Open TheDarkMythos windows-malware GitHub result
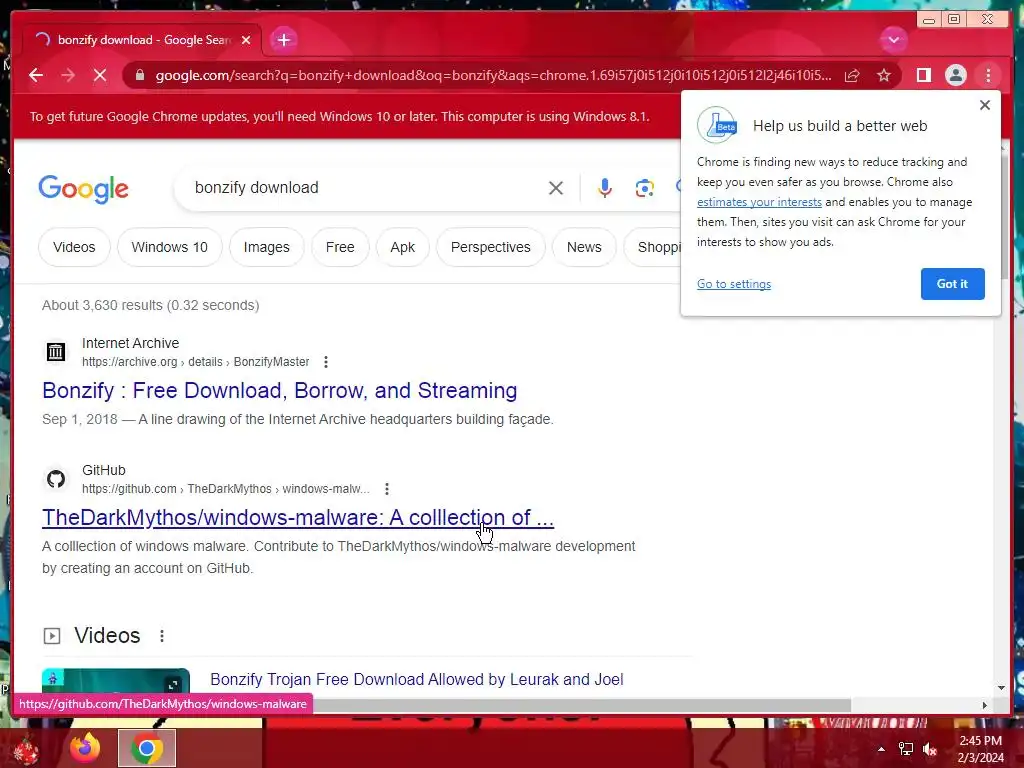1024x768 pixels. (x=298, y=517)
